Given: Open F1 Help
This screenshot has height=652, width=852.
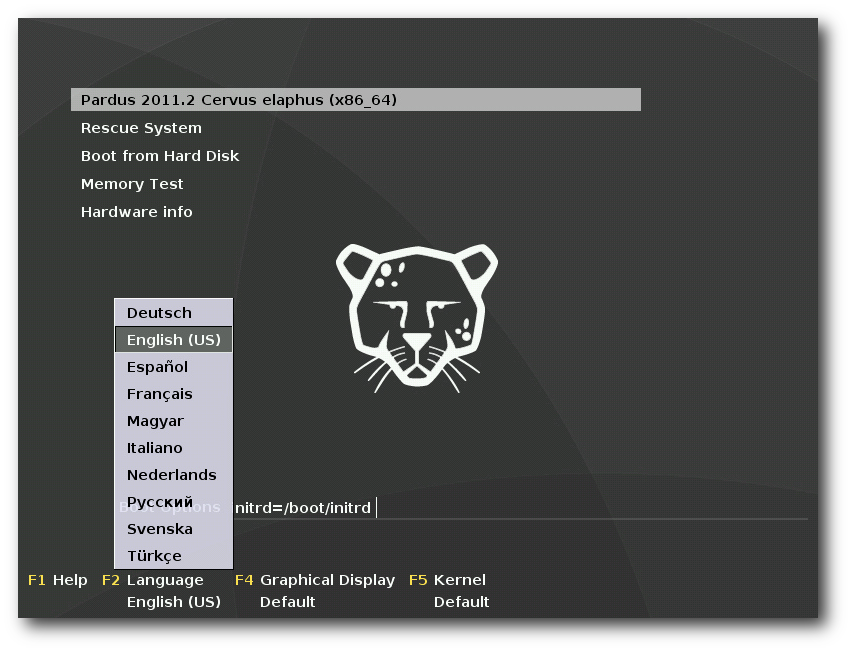Looking at the screenshot, I should click(58, 580).
